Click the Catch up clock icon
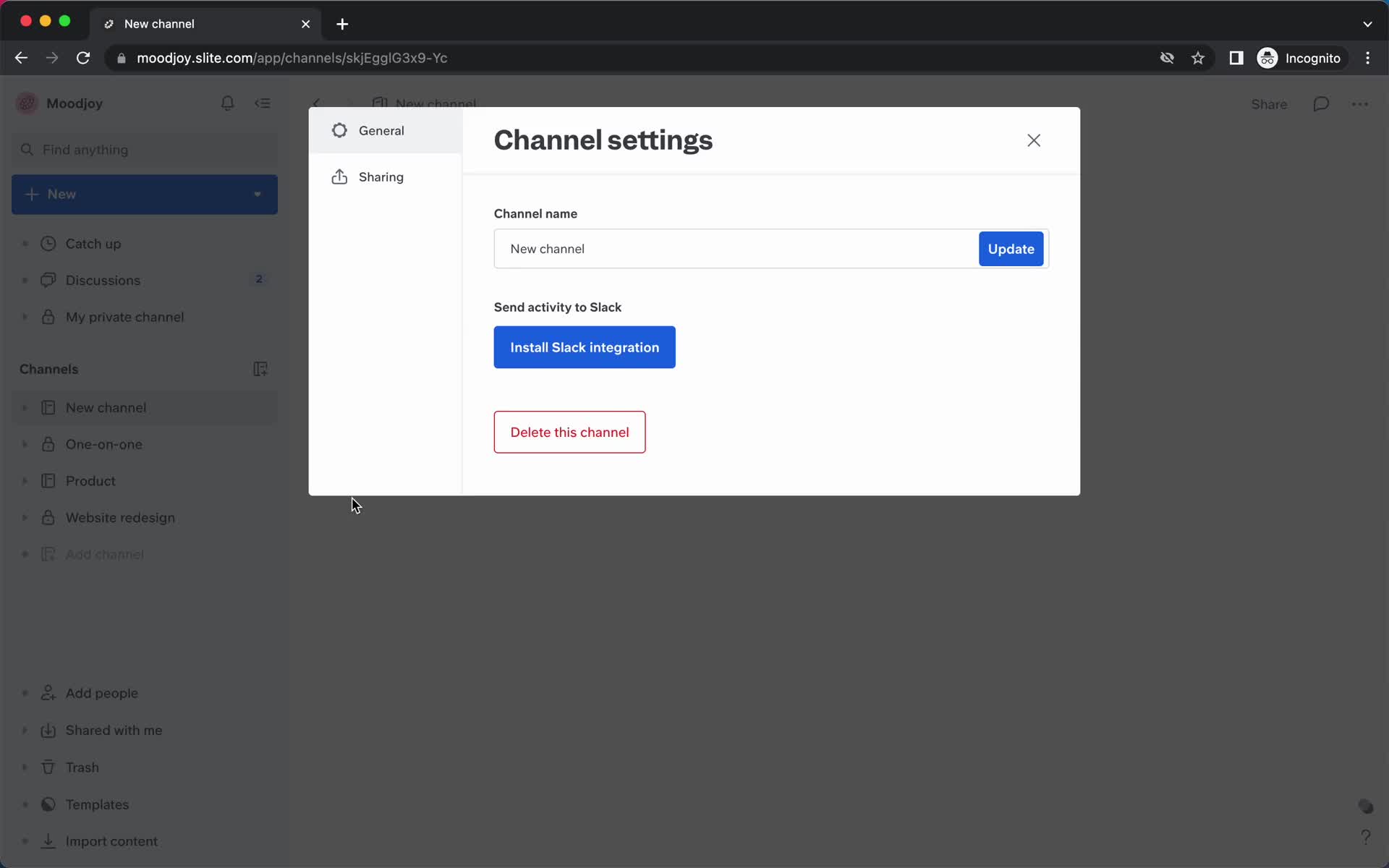 click(x=48, y=244)
